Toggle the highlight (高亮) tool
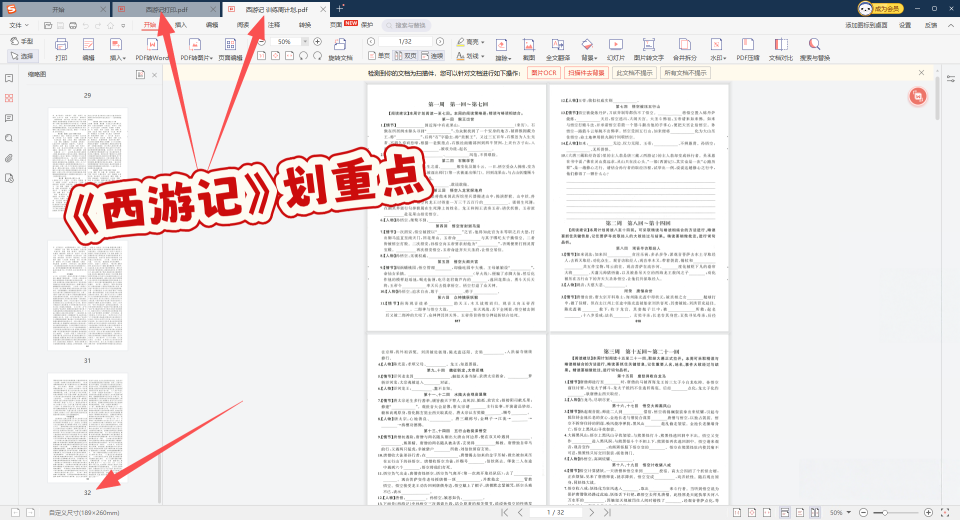Viewport: 960px width, 520px height. pyautogui.click(x=468, y=42)
